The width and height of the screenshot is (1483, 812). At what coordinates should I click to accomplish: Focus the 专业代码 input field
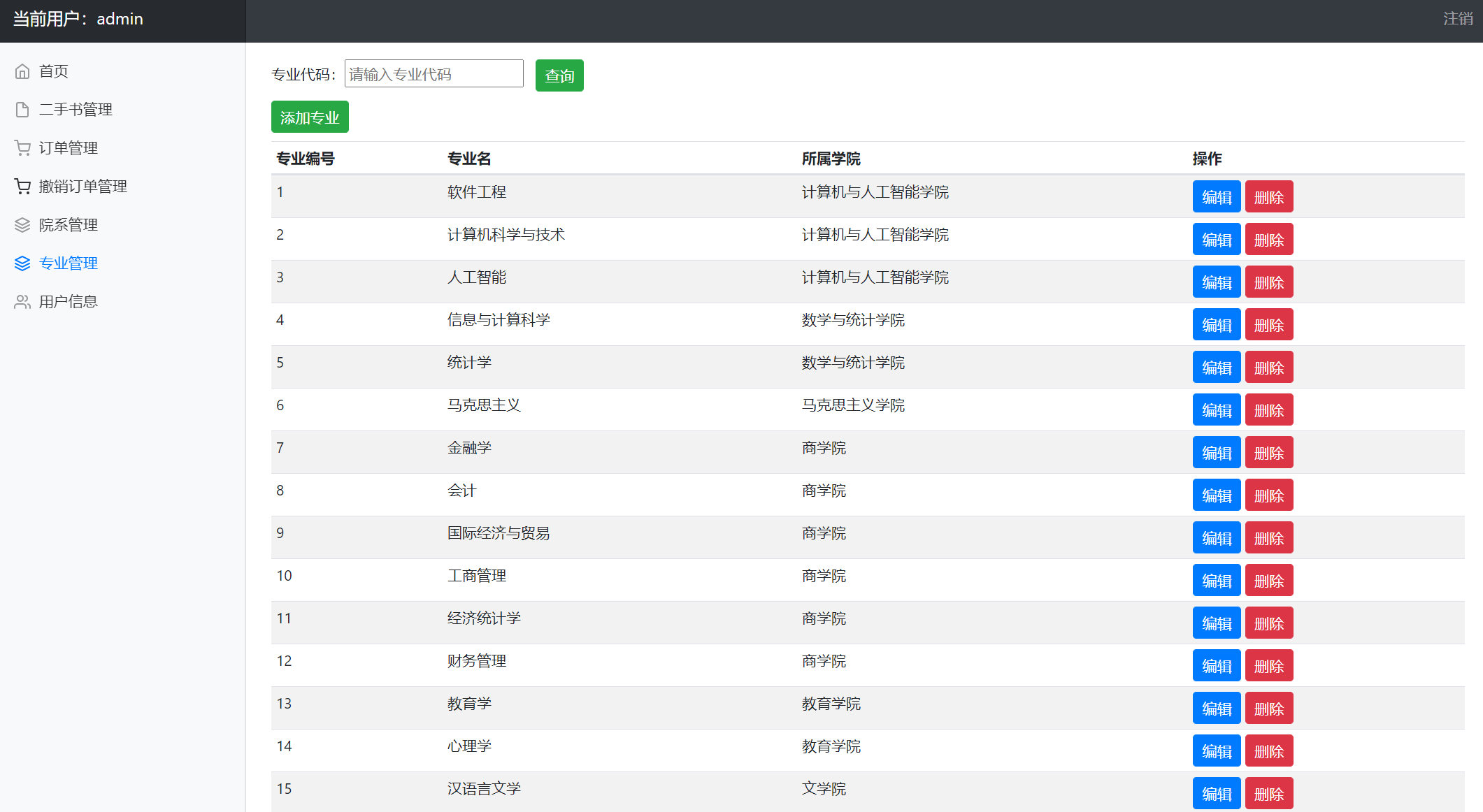(434, 74)
